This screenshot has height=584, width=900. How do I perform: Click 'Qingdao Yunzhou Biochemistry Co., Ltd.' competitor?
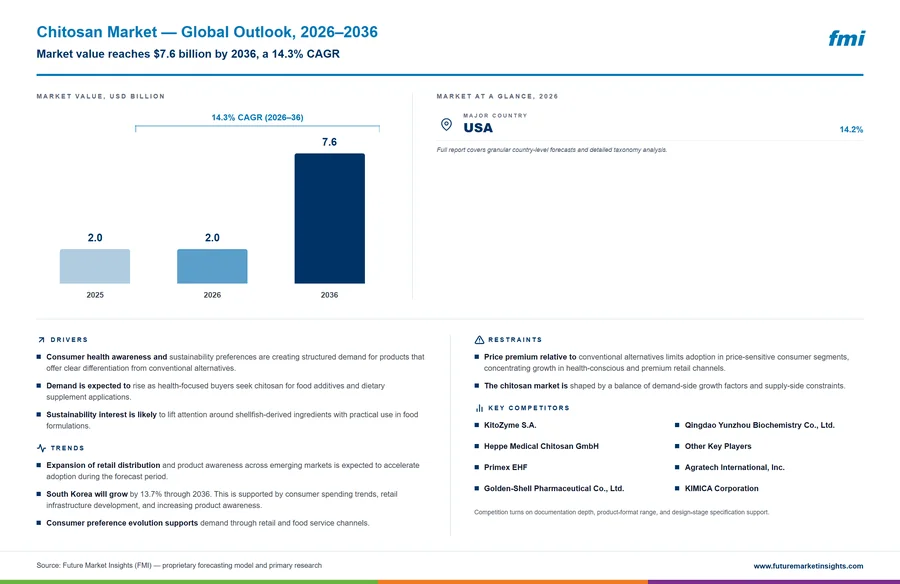tap(759, 426)
